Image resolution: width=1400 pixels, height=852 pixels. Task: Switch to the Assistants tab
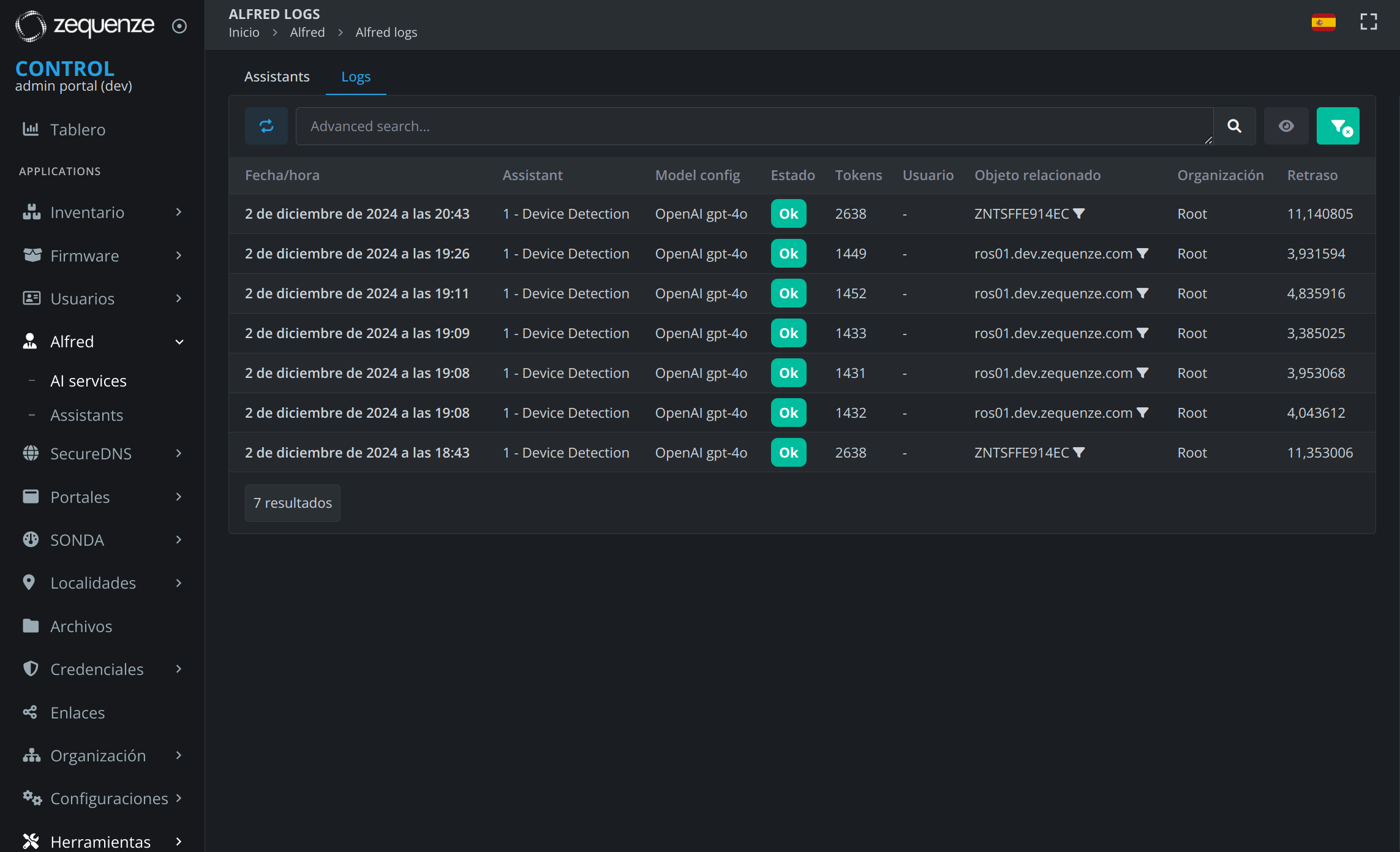click(x=277, y=77)
